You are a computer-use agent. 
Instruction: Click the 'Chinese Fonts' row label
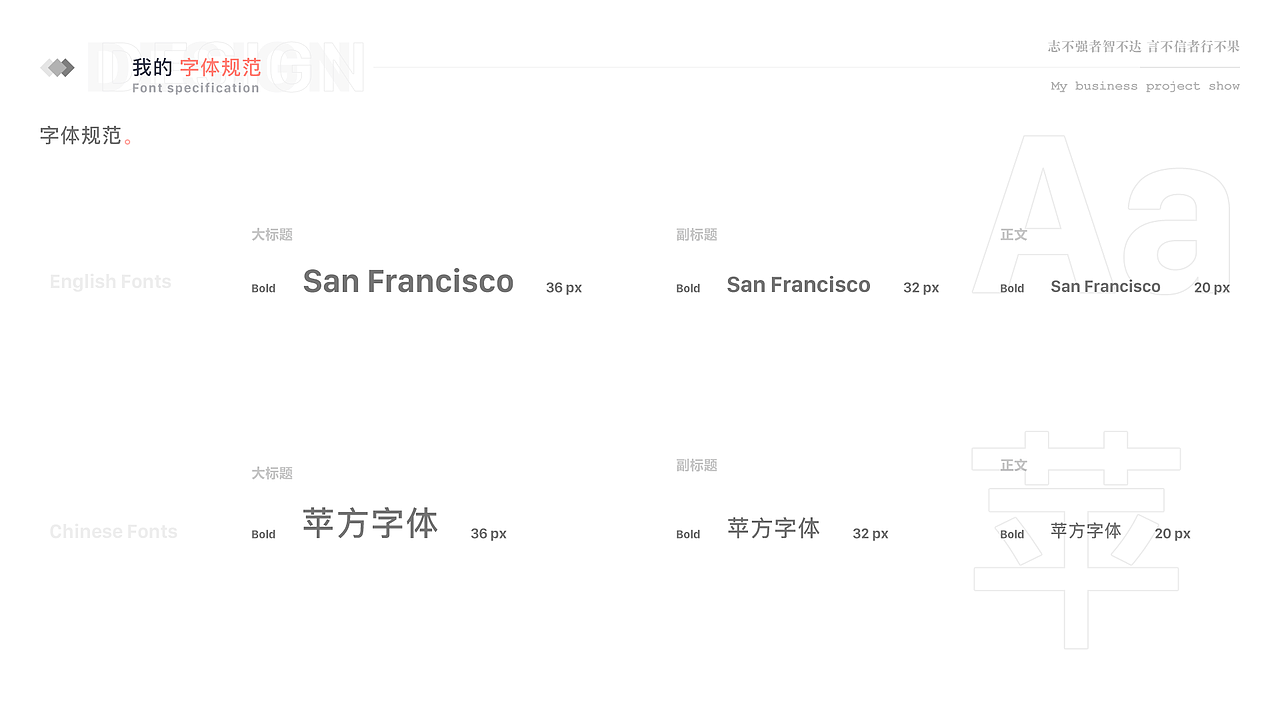click(x=113, y=532)
